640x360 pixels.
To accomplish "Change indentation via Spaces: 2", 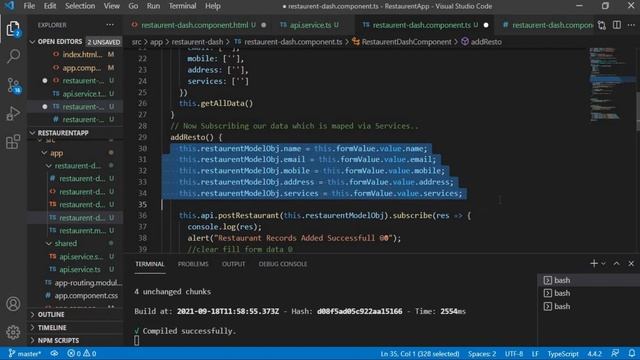I will point(482,353).
